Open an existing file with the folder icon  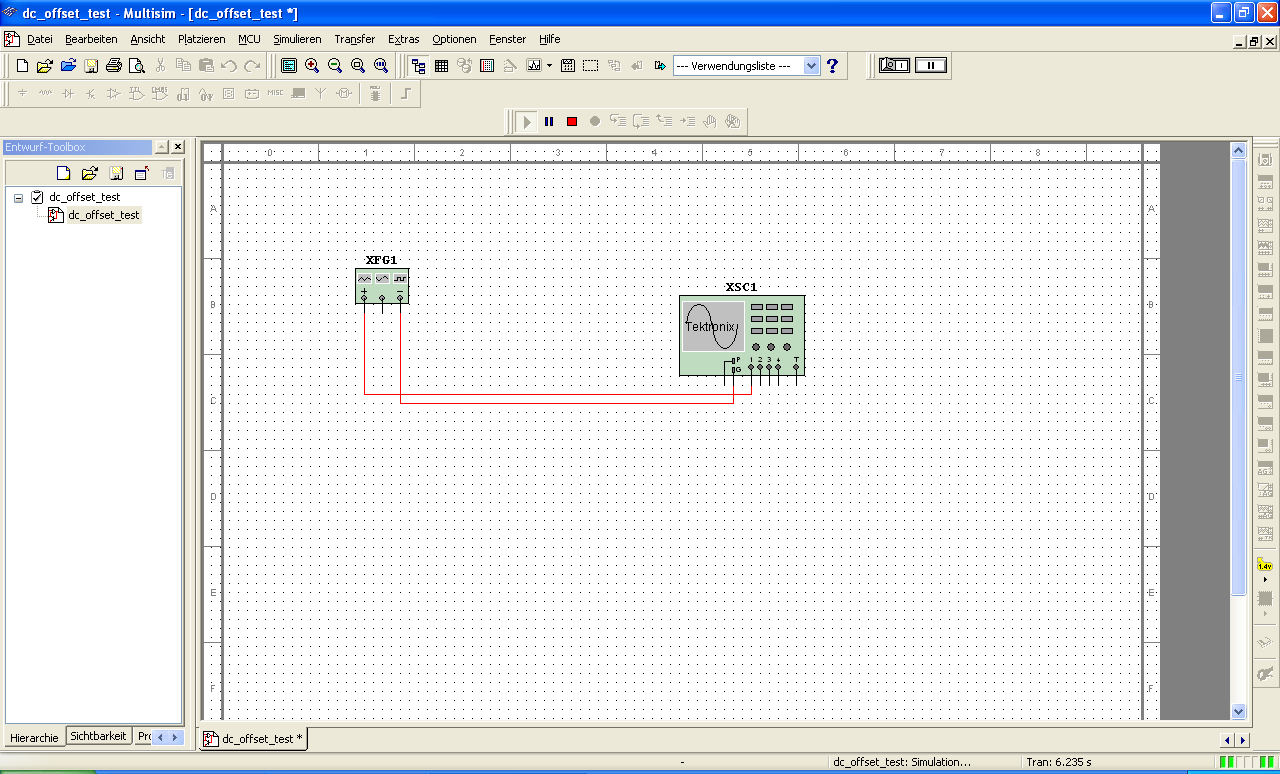45,66
